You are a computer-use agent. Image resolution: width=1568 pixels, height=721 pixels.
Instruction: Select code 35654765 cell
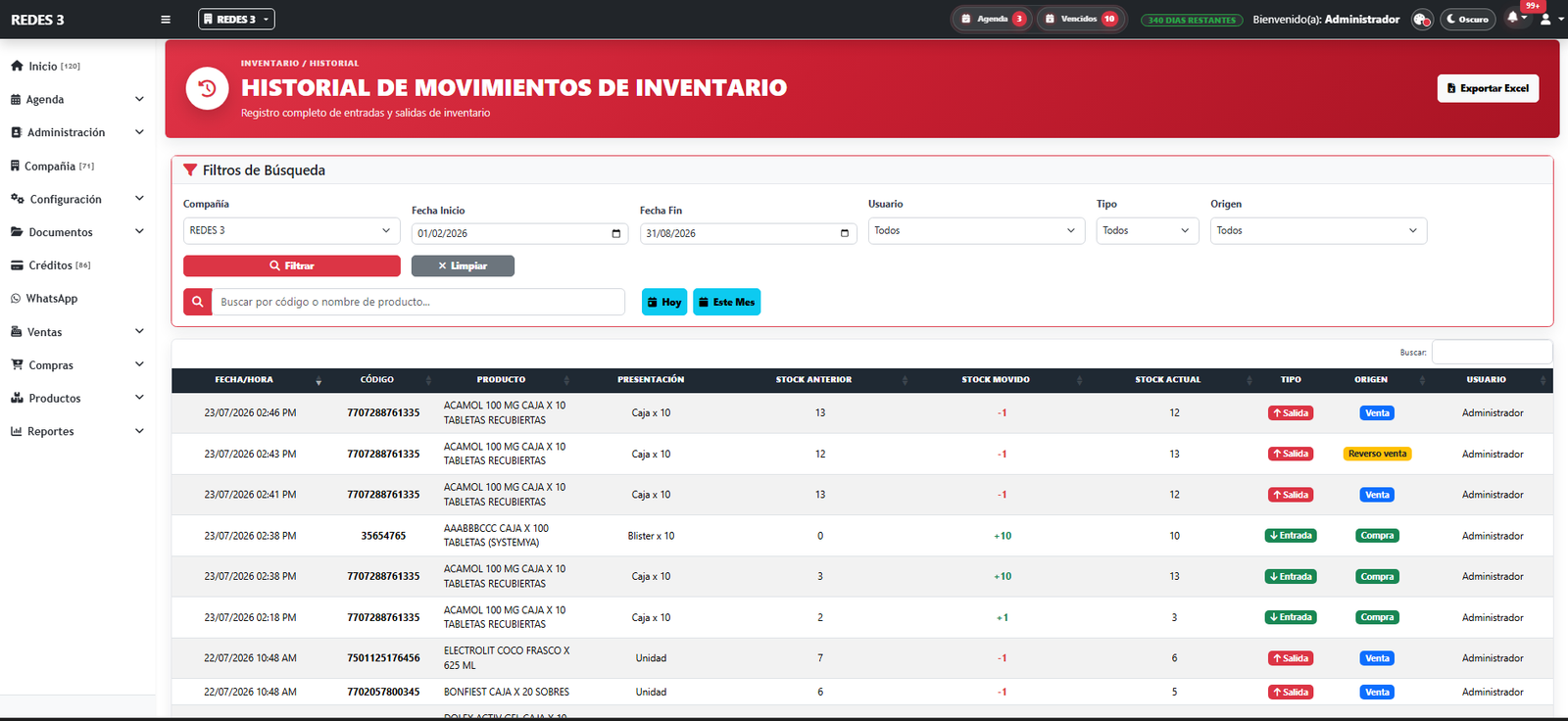click(x=383, y=536)
